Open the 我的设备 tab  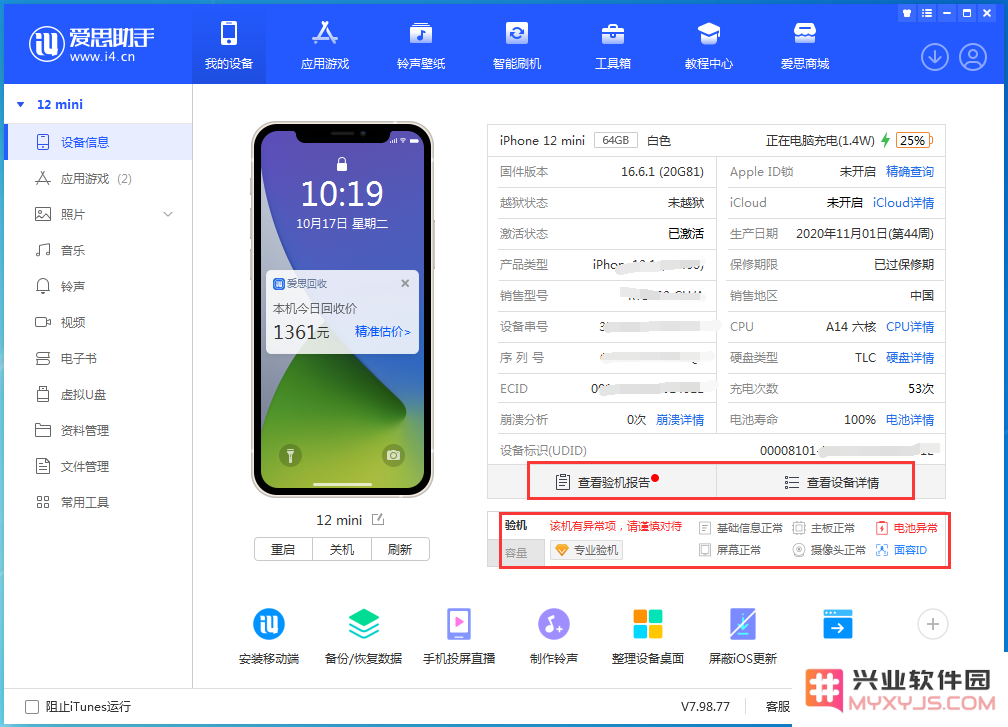pyautogui.click(x=229, y=46)
